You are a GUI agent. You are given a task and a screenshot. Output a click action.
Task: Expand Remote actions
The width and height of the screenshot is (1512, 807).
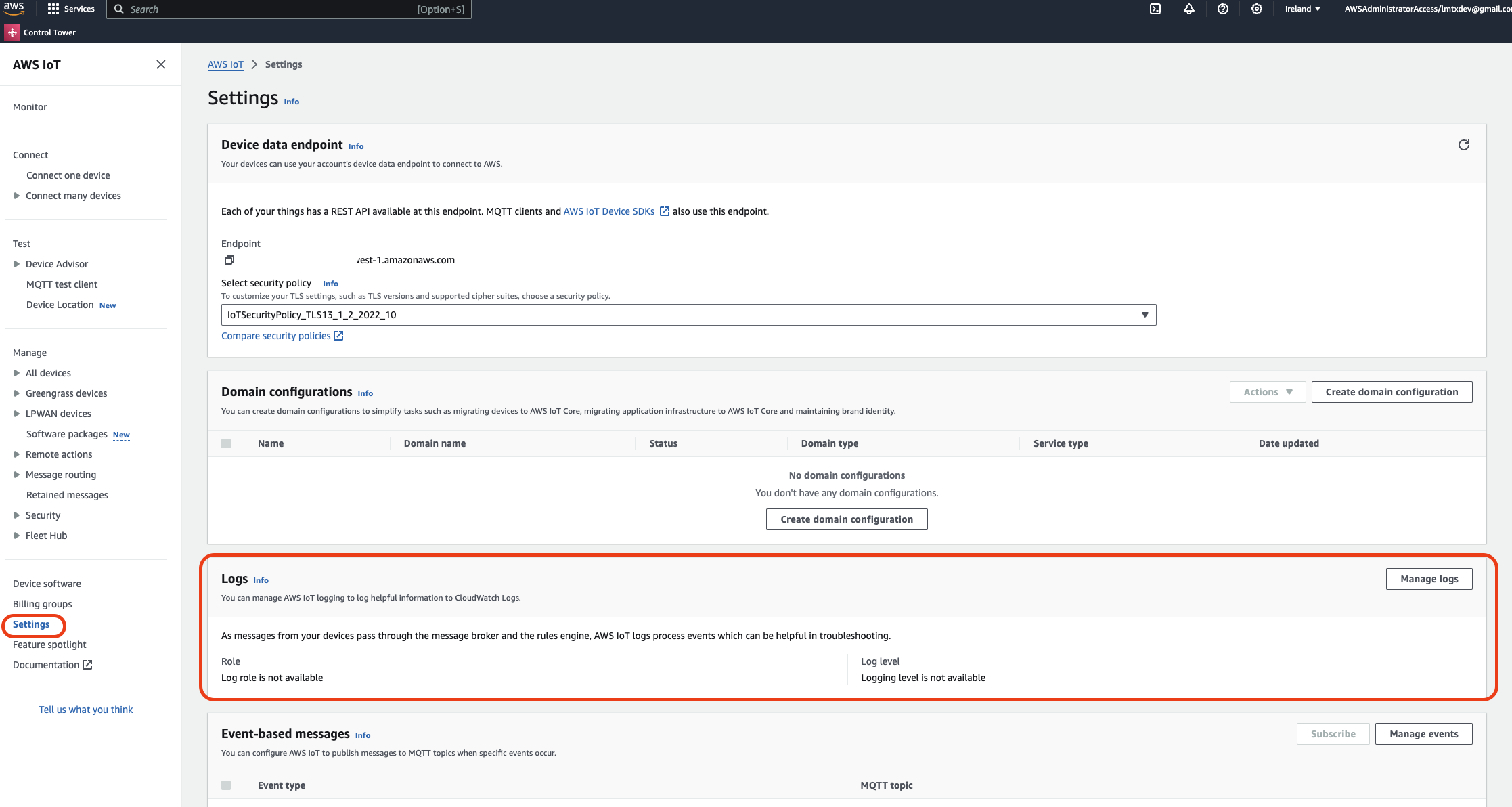coord(17,454)
